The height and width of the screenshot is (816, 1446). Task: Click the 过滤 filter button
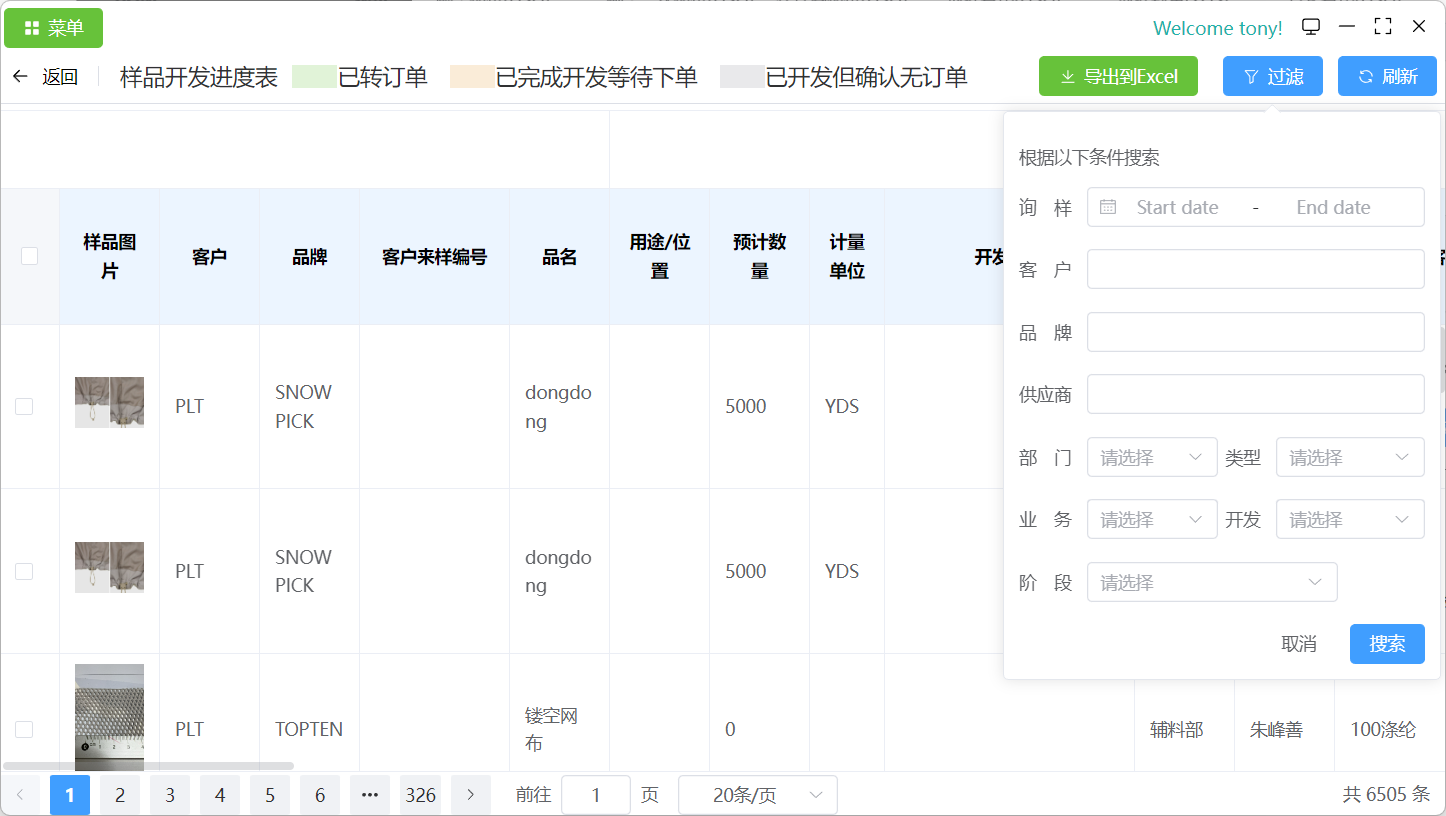[1272, 76]
